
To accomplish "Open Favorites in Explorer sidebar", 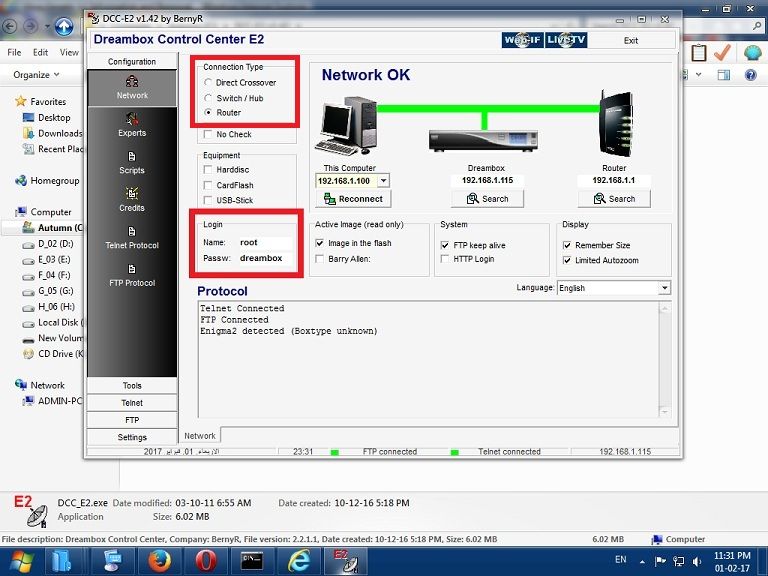I will tap(48, 101).
